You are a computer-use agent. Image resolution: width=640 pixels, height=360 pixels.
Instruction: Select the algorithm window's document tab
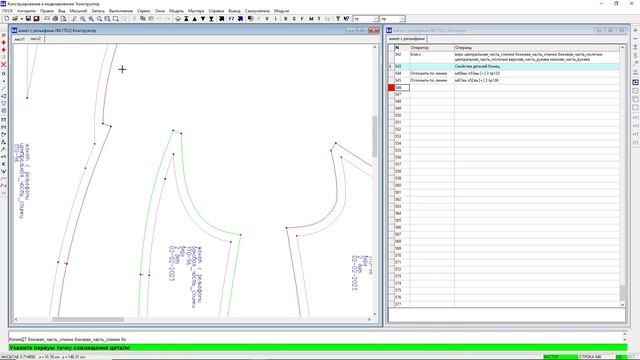pos(407,39)
